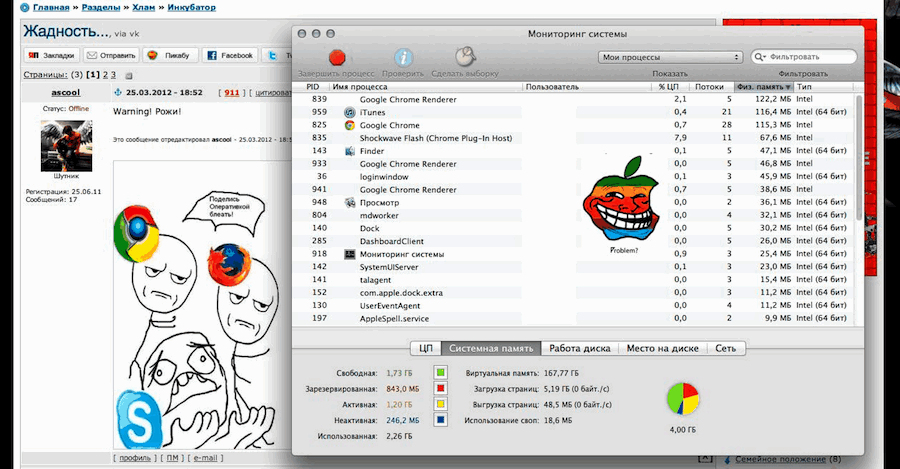Open the Семейное положение link
Screen dimensions: 900x469
780,460
